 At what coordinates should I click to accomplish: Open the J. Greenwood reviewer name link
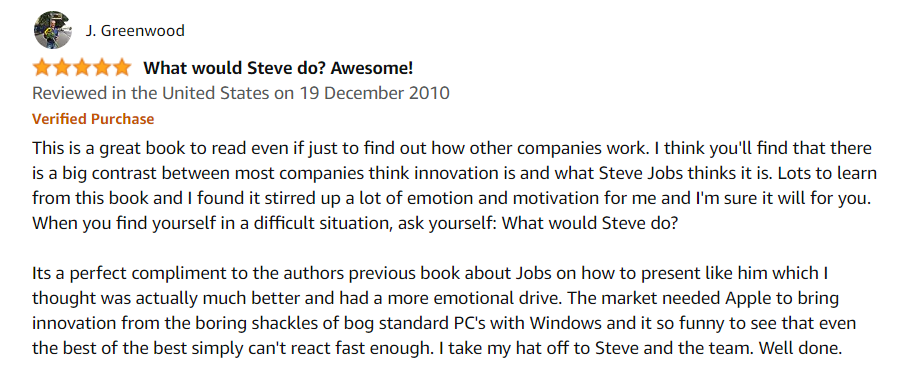(135, 31)
